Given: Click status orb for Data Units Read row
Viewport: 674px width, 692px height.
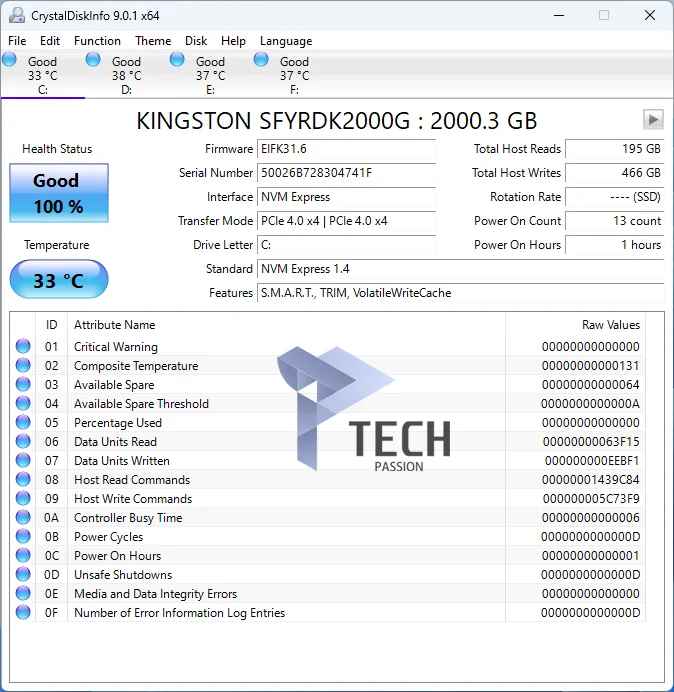Looking at the screenshot, I should point(23,441).
